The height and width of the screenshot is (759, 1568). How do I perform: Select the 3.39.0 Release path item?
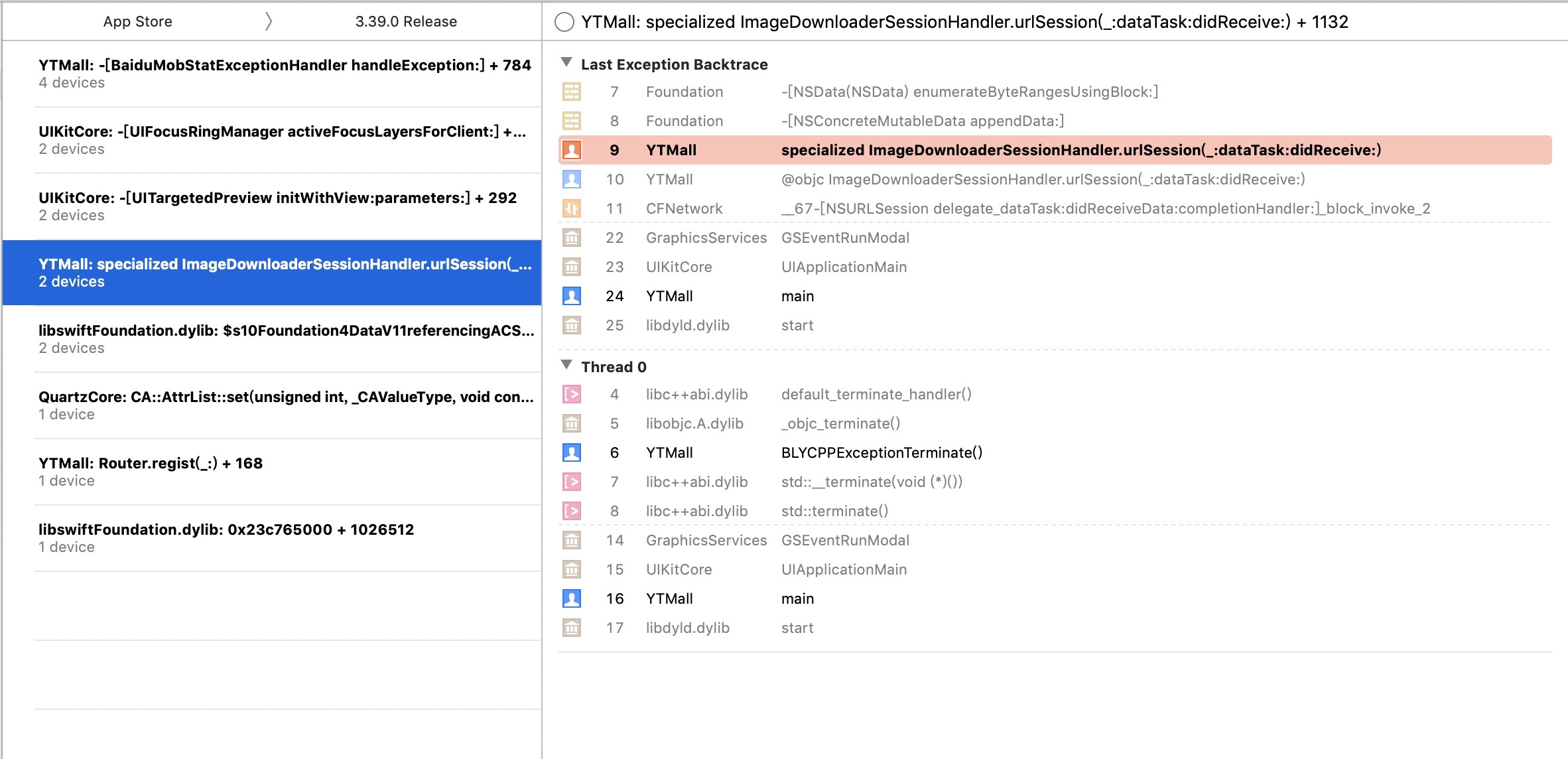coord(406,21)
